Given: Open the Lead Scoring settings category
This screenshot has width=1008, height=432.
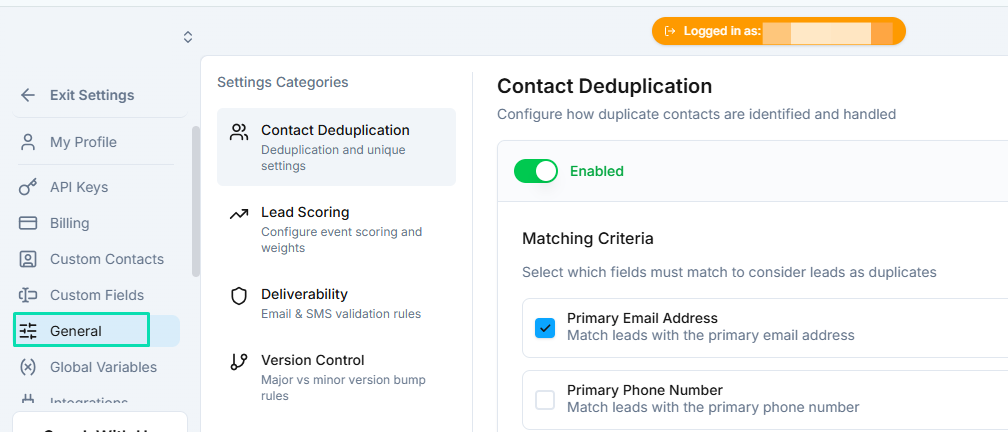Looking at the screenshot, I should [336, 229].
